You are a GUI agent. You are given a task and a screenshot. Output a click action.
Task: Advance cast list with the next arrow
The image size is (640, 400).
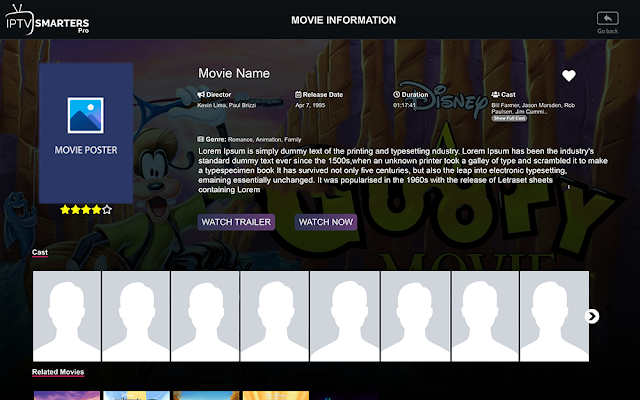[x=592, y=316]
